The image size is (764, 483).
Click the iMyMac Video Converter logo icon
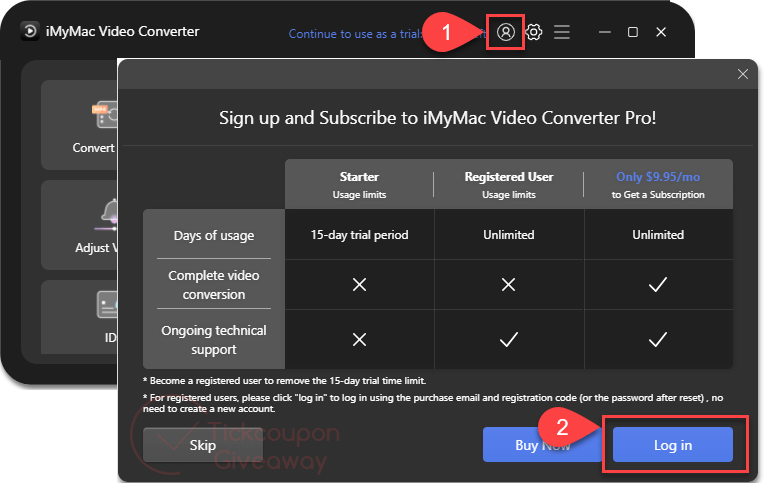click(30, 31)
